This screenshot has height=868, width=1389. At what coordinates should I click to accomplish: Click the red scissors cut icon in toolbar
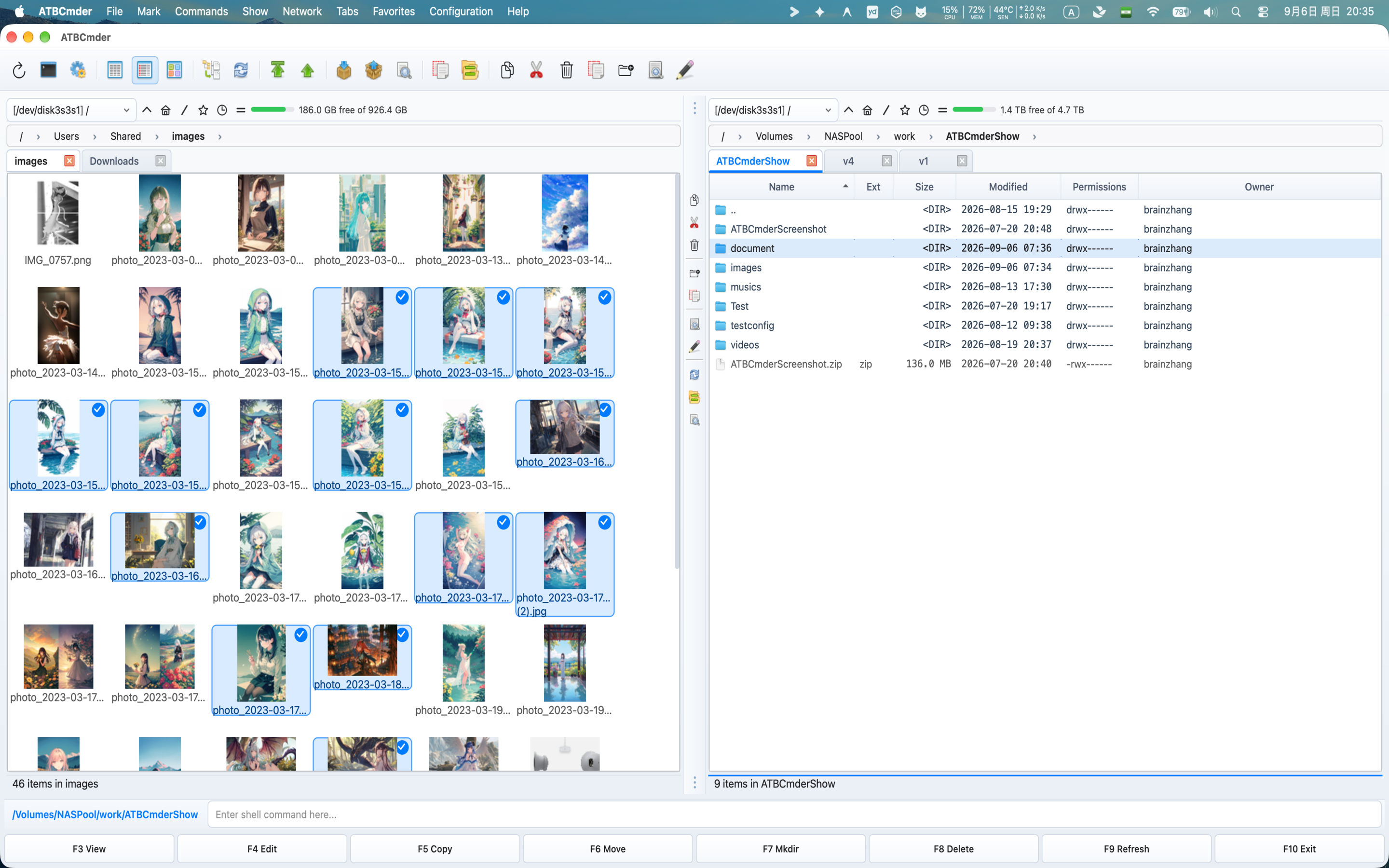(x=536, y=70)
